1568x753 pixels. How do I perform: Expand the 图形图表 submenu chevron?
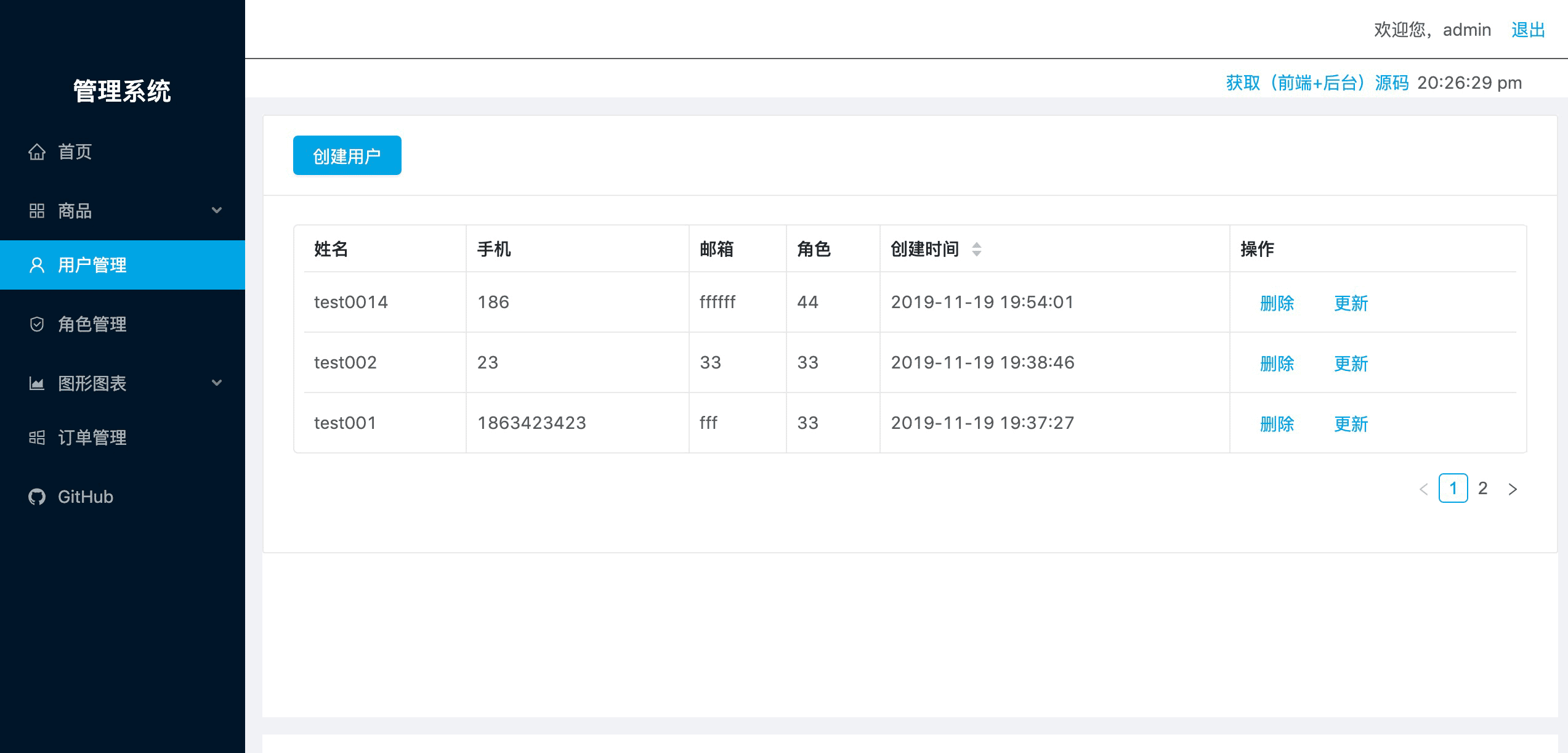pyautogui.click(x=217, y=383)
